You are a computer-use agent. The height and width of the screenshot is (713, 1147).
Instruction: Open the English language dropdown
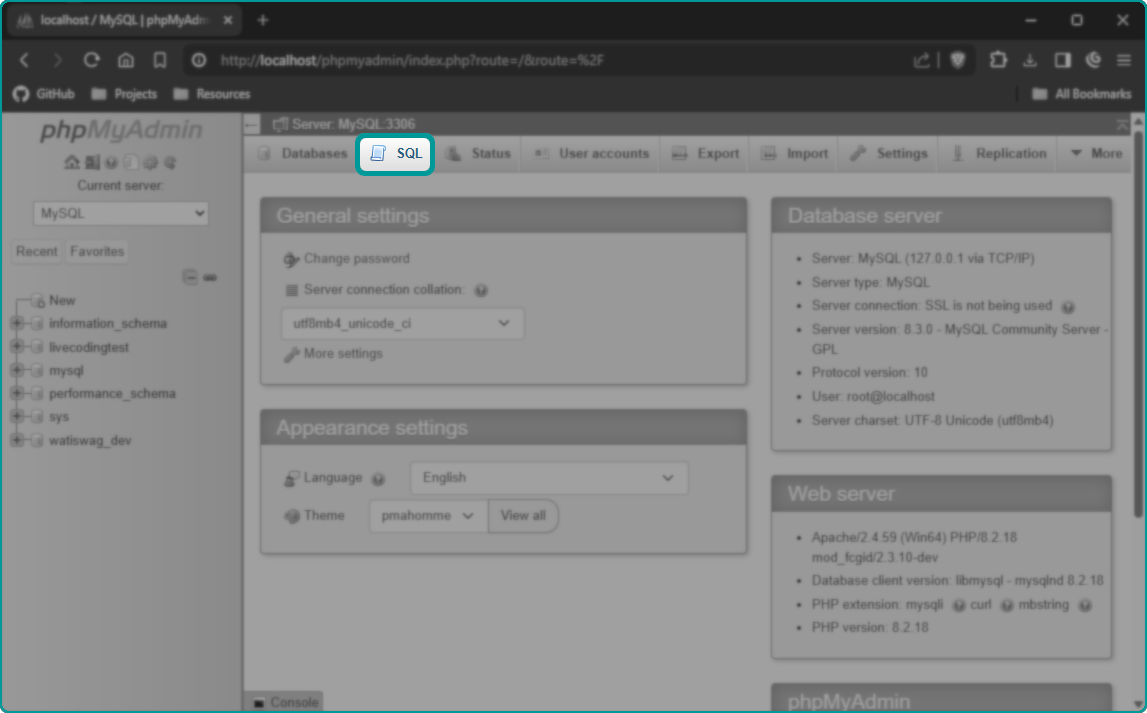click(x=549, y=478)
